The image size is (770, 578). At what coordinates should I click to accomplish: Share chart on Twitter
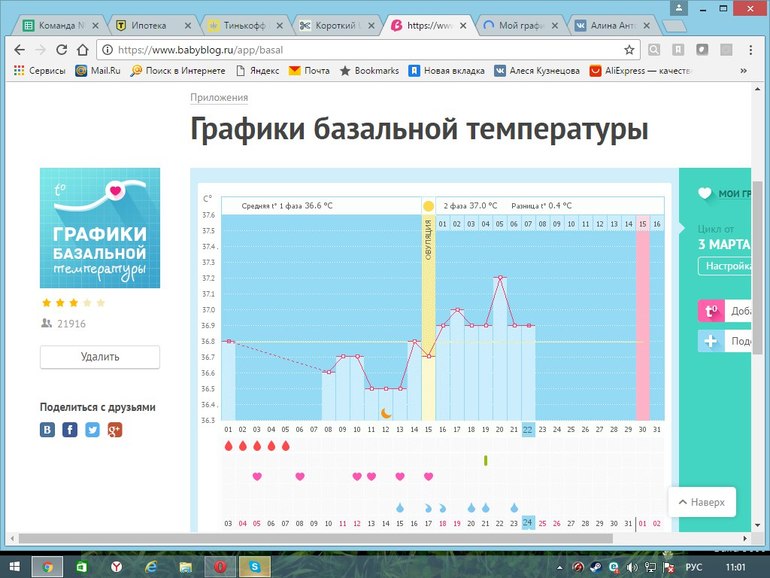pyautogui.click(x=93, y=429)
